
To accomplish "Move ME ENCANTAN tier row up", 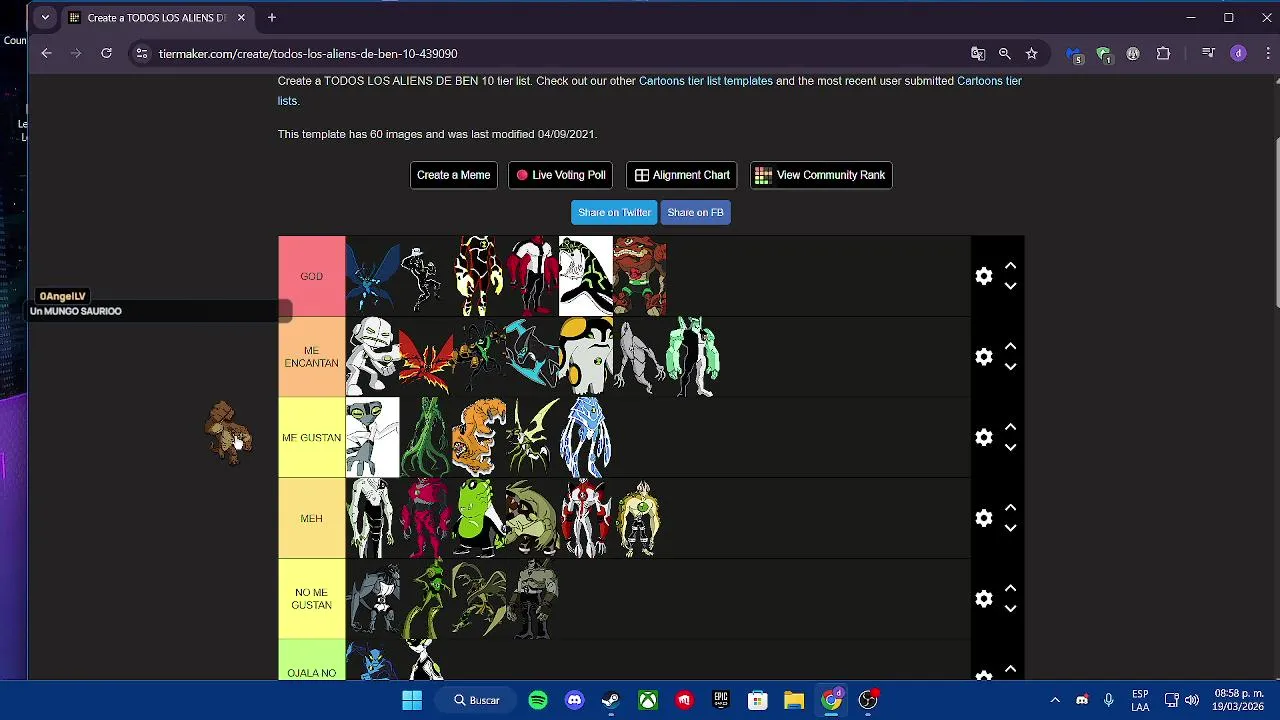I will coord(1010,347).
